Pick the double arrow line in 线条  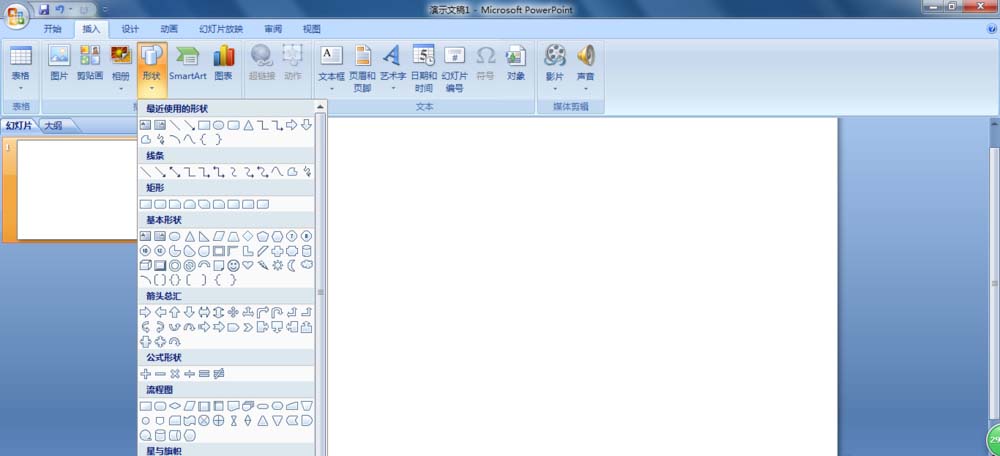click(x=174, y=172)
